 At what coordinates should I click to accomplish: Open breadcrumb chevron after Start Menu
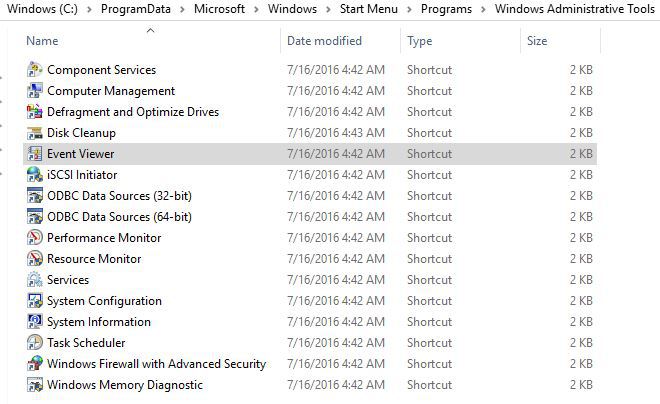click(x=408, y=9)
